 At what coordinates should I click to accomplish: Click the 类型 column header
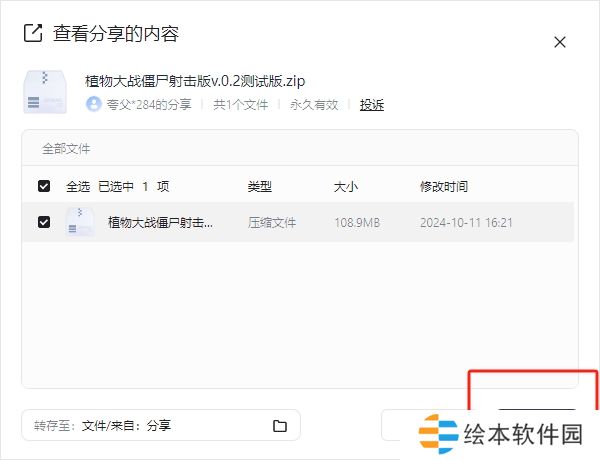tap(260, 186)
